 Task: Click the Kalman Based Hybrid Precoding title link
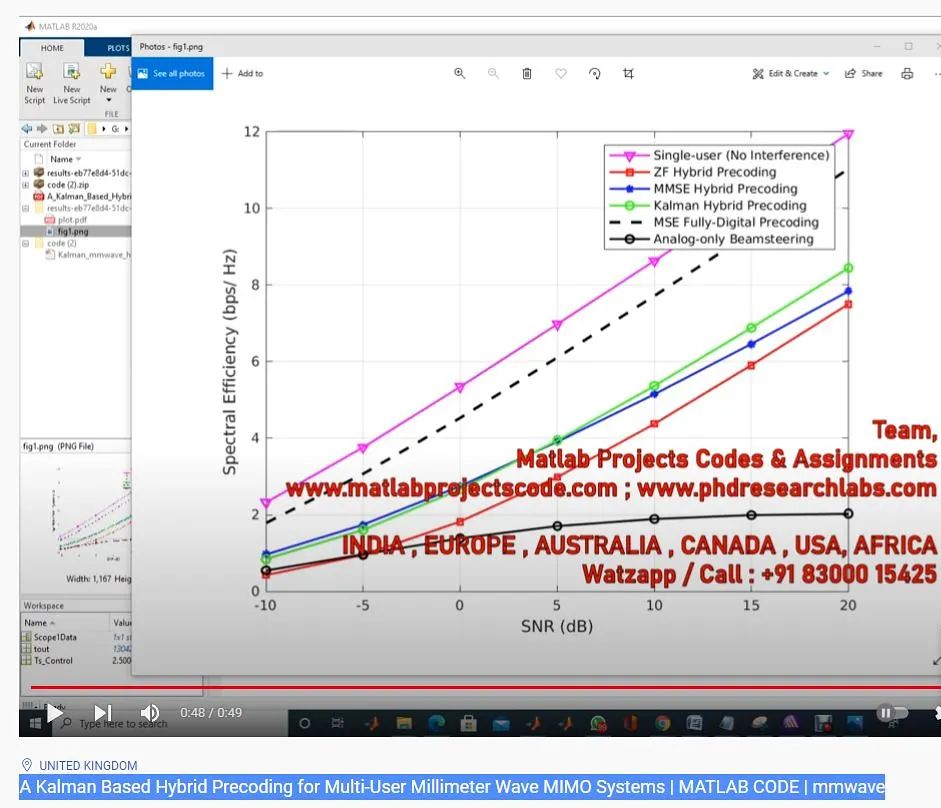tap(452, 787)
